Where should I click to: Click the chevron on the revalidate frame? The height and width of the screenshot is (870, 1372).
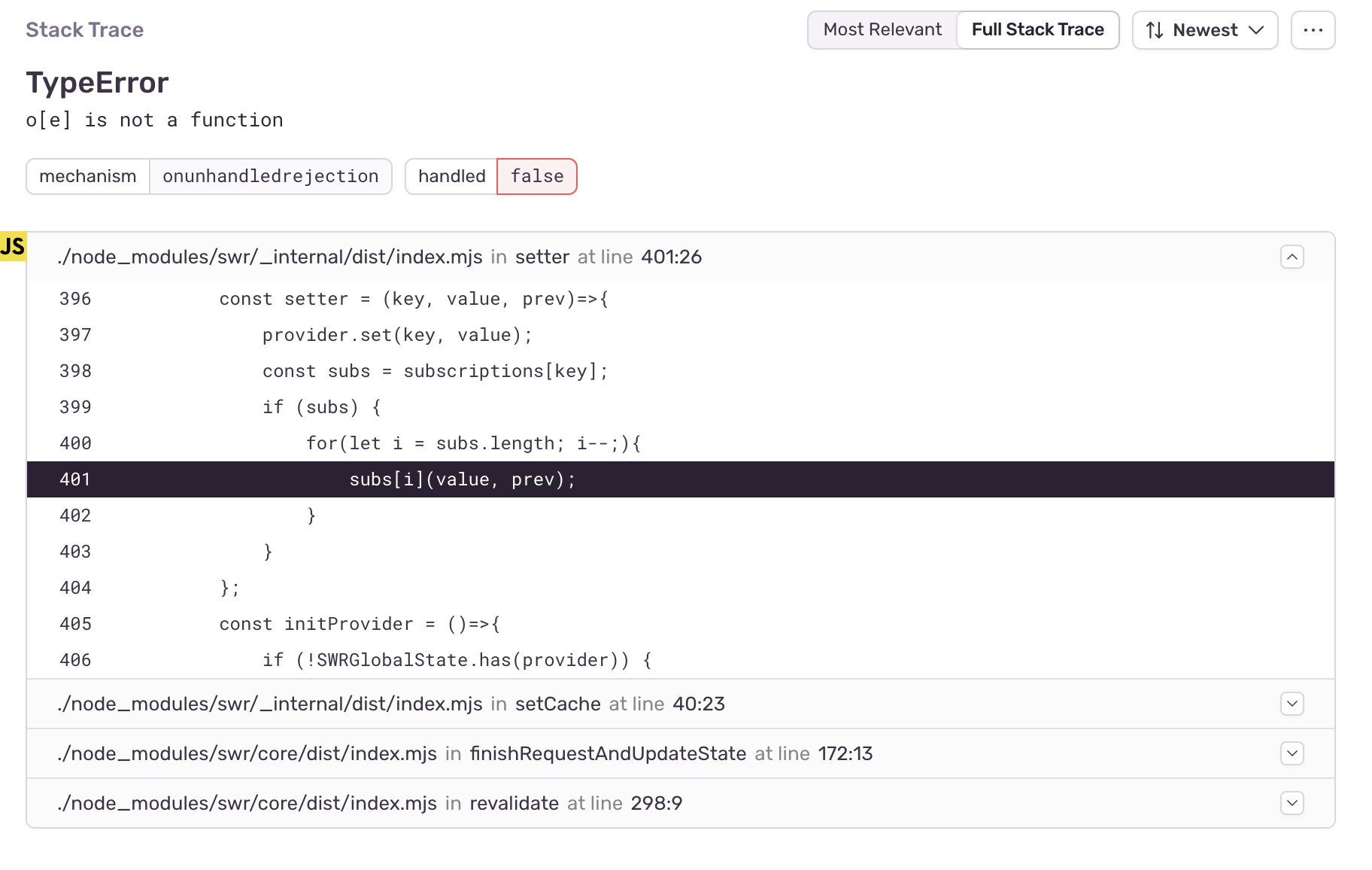[x=1292, y=803]
